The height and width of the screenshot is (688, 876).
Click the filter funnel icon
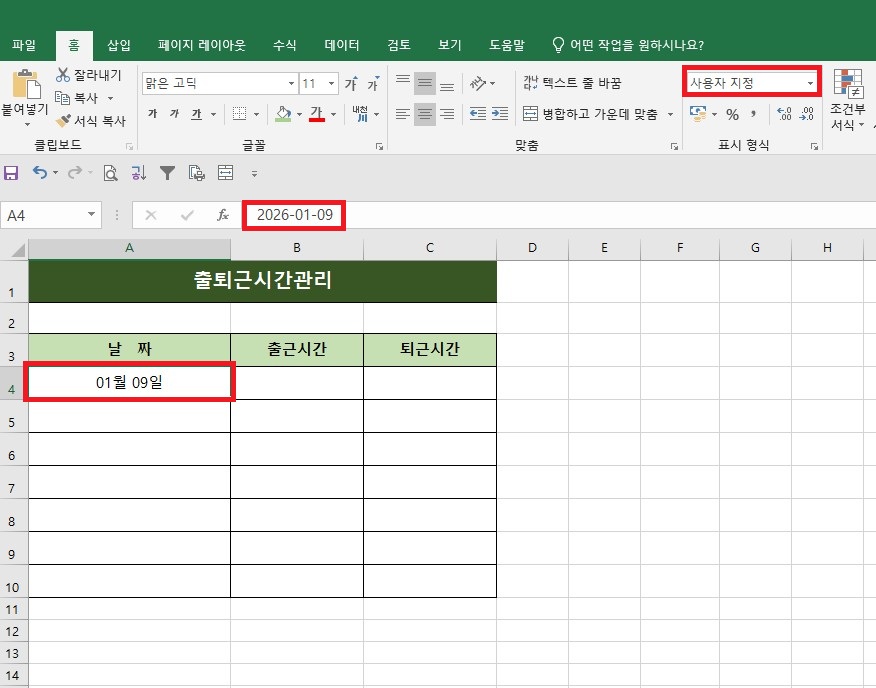(x=167, y=173)
